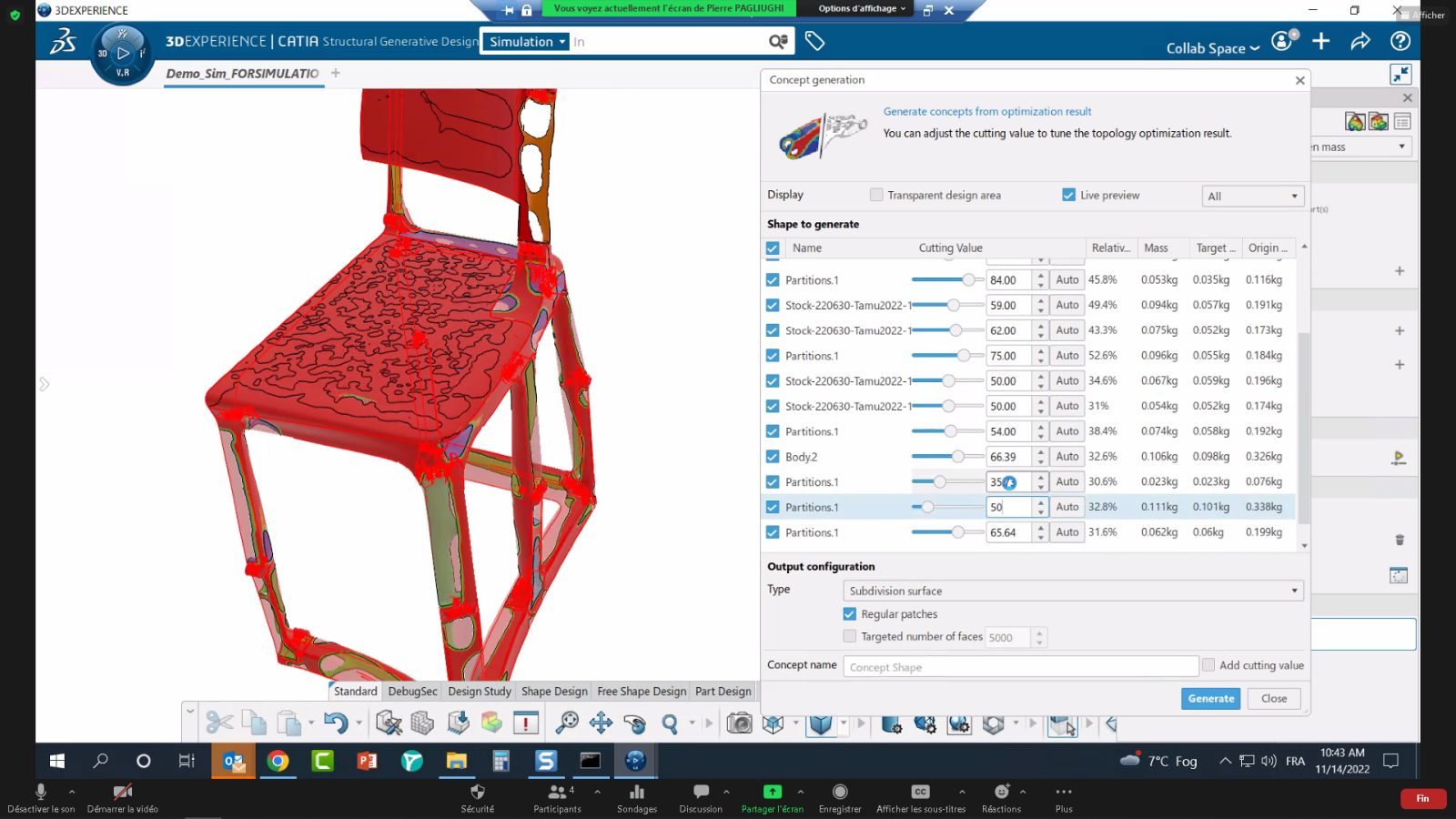This screenshot has height=819, width=1456.
Task: Click Auto button for Body.2 row
Action: click(x=1067, y=457)
